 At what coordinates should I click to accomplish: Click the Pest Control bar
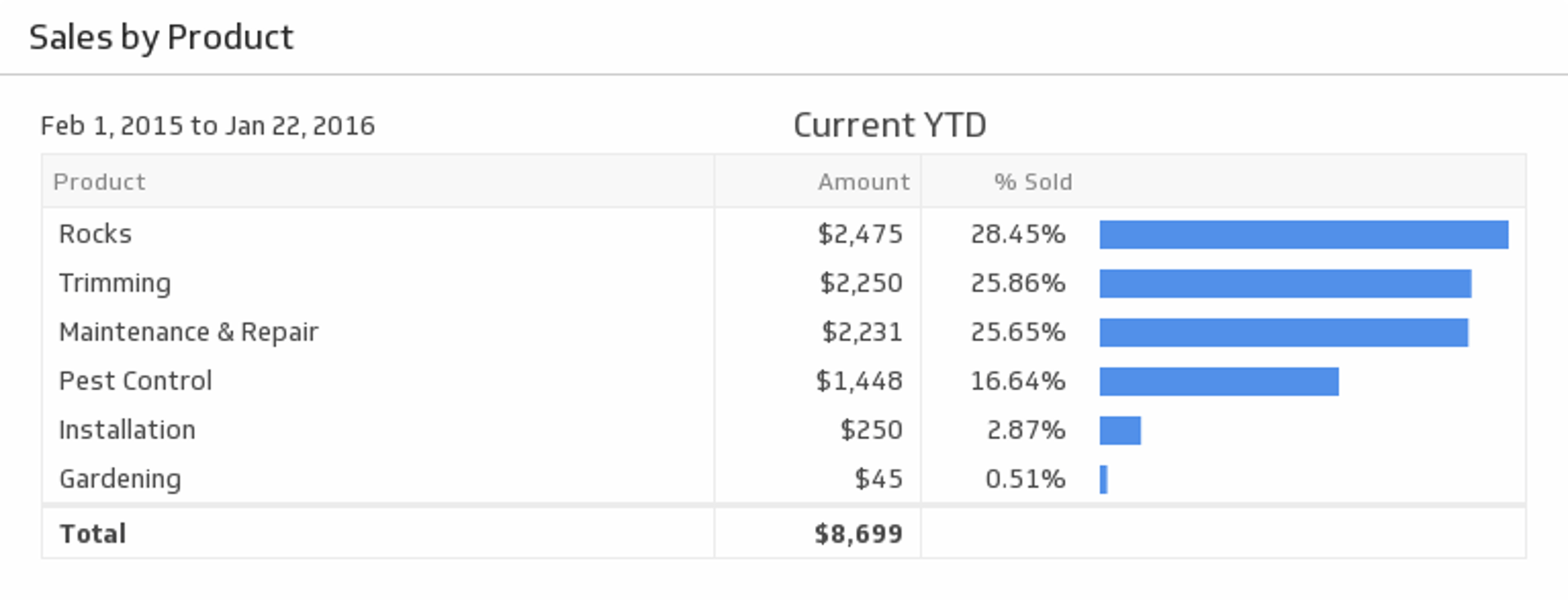(1218, 381)
